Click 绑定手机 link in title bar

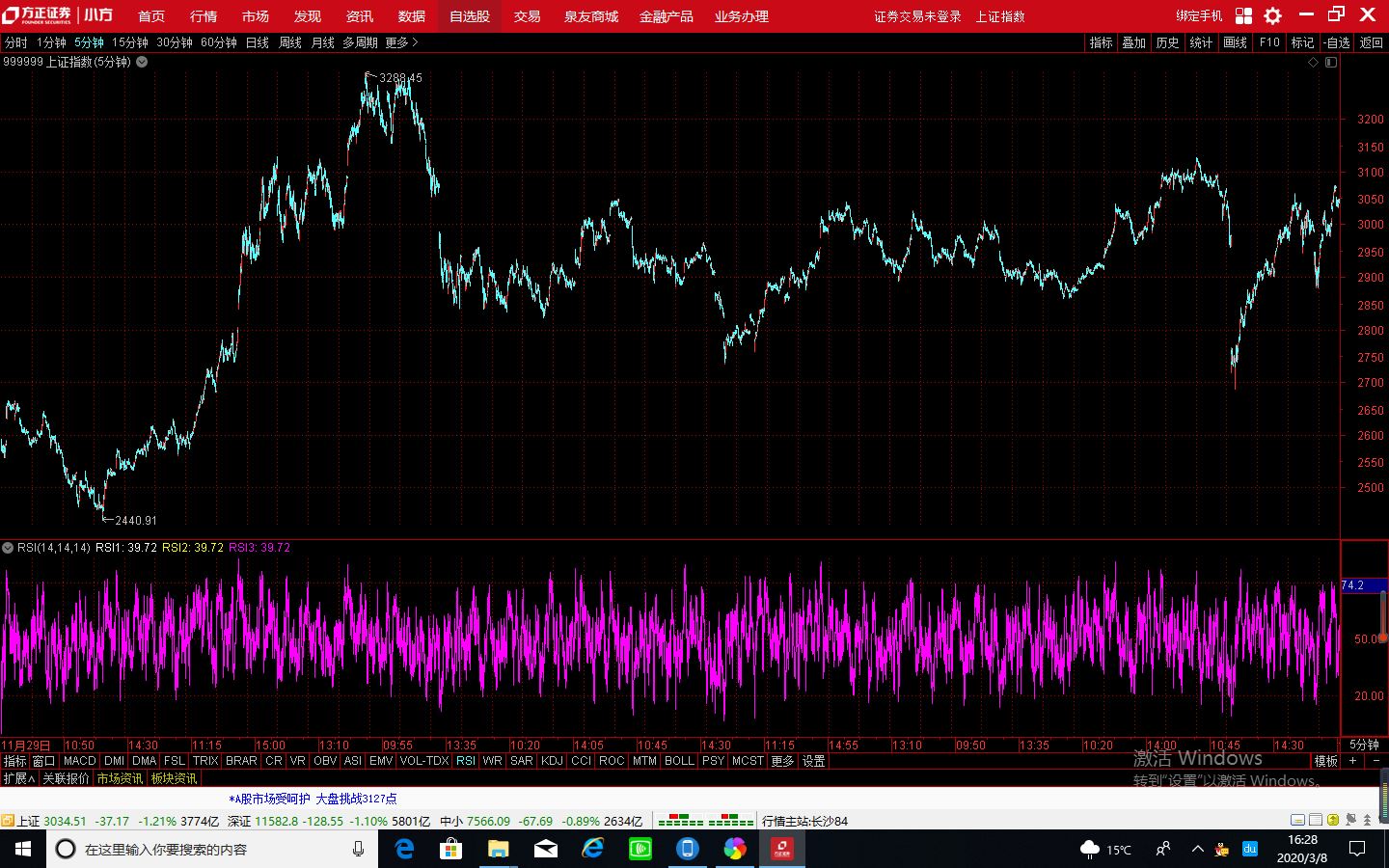point(1199,16)
